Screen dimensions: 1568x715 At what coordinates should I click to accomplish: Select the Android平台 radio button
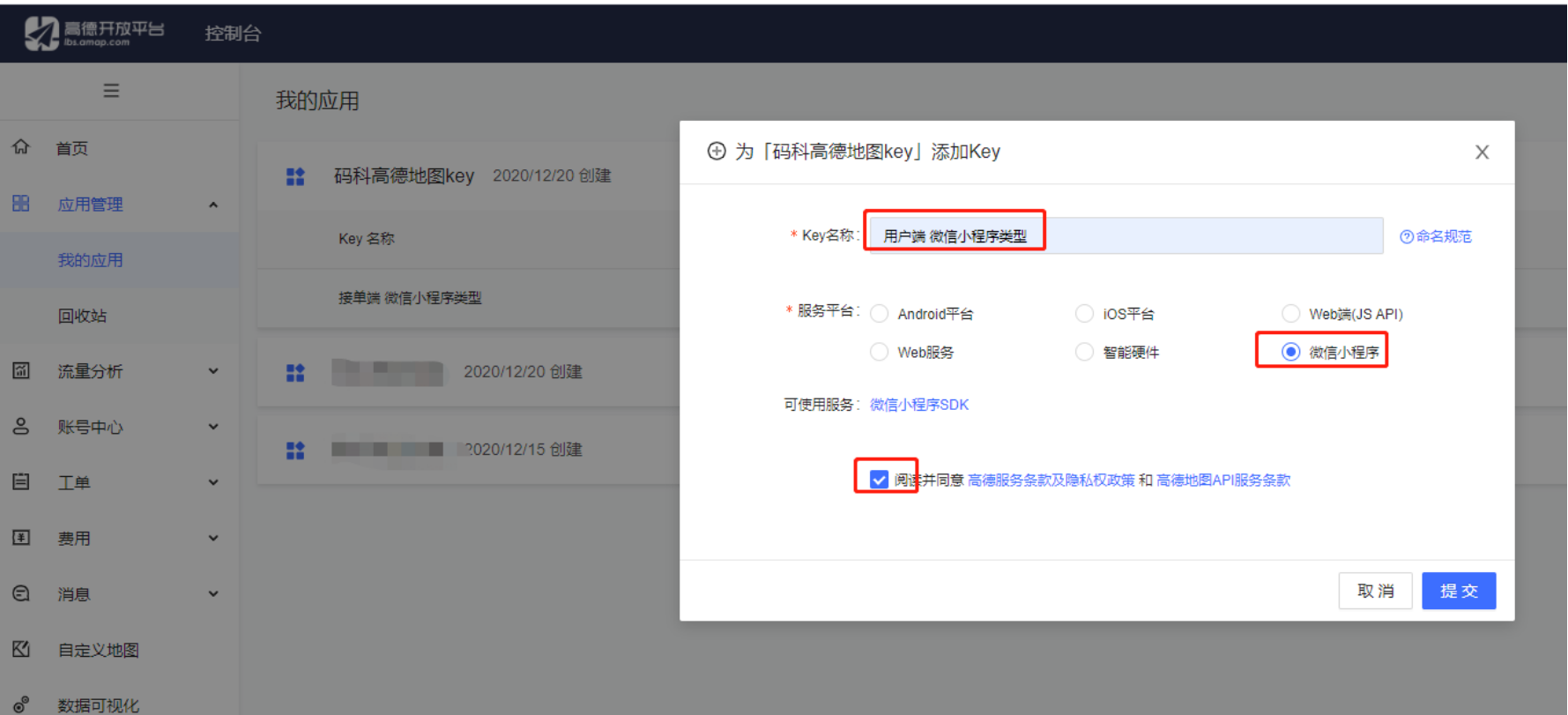coord(879,313)
